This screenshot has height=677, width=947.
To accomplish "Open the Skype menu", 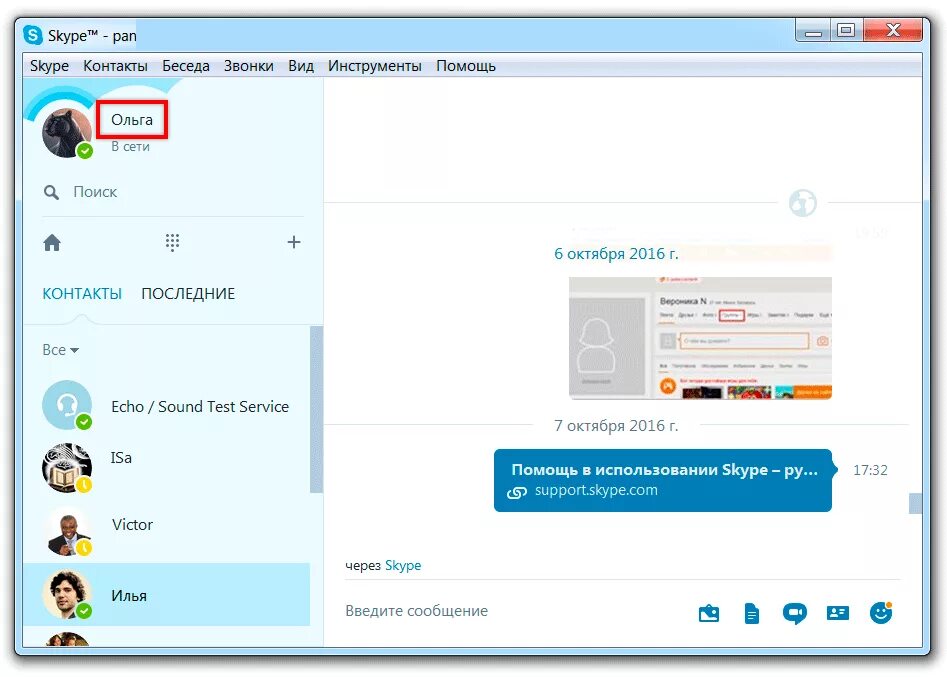I will click(x=49, y=66).
